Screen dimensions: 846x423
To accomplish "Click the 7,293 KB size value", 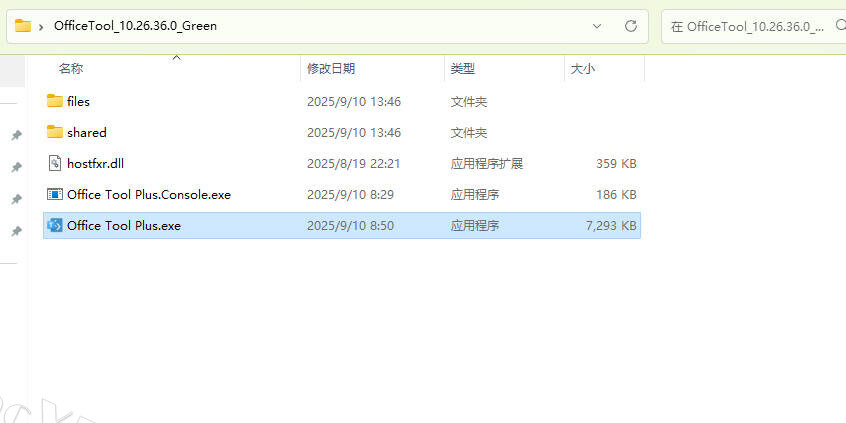I will [611, 226].
